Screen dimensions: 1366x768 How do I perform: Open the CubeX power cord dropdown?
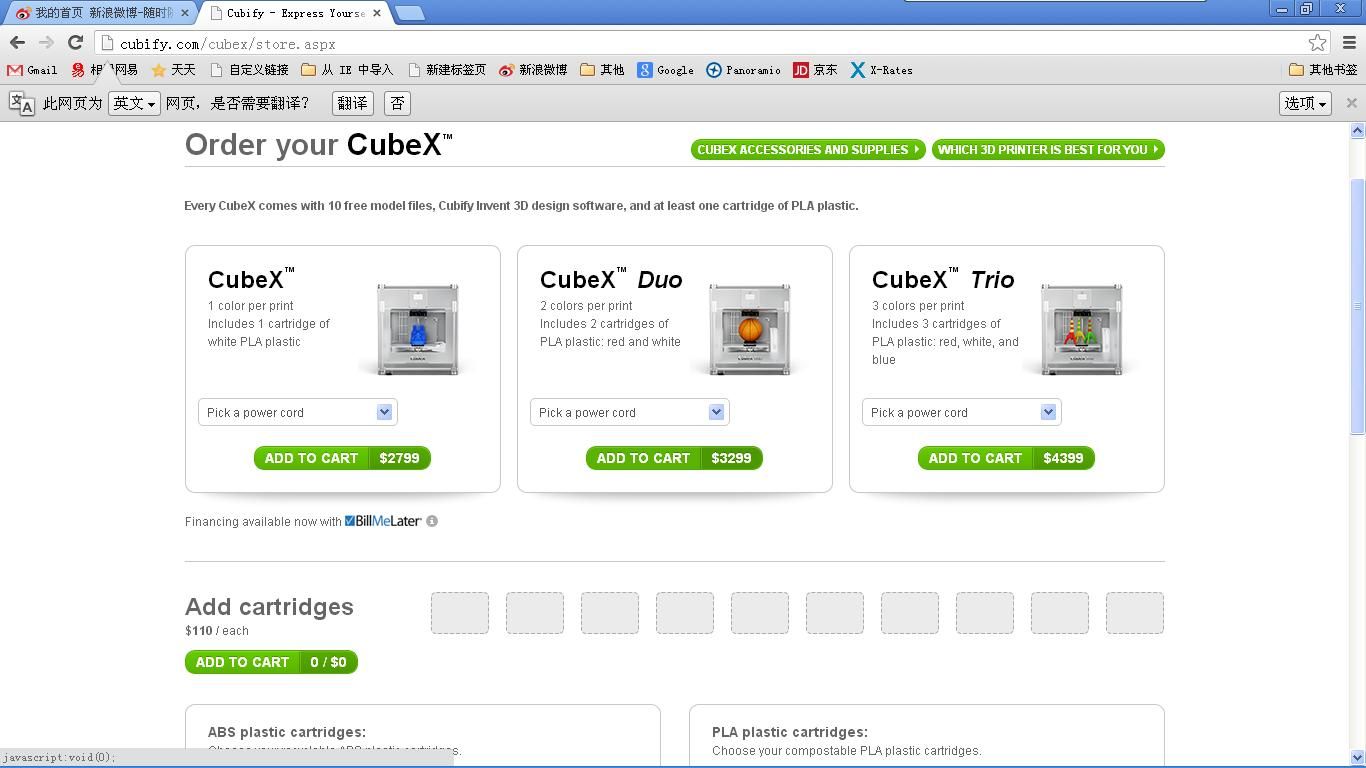click(298, 412)
